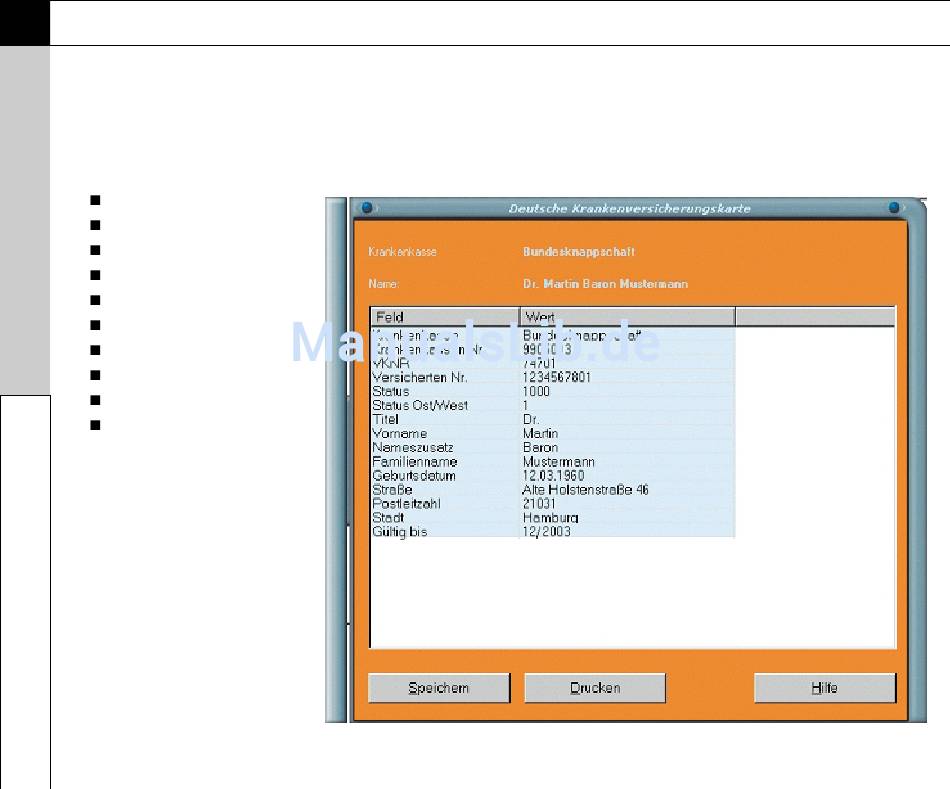Select the Stadt field cell
Viewport: 950px width, 789px height.
coord(388,518)
